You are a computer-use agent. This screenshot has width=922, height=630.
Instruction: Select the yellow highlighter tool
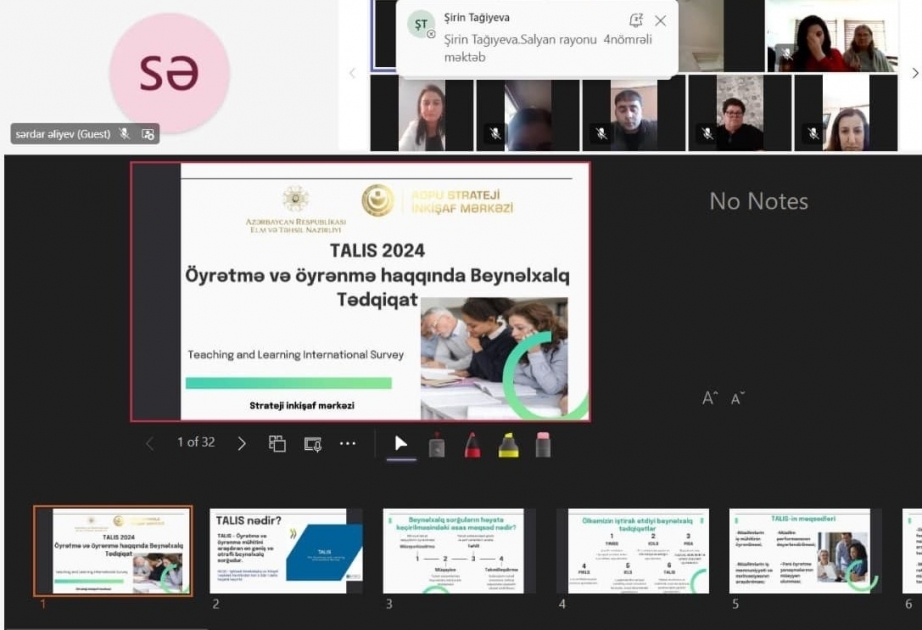point(509,445)
